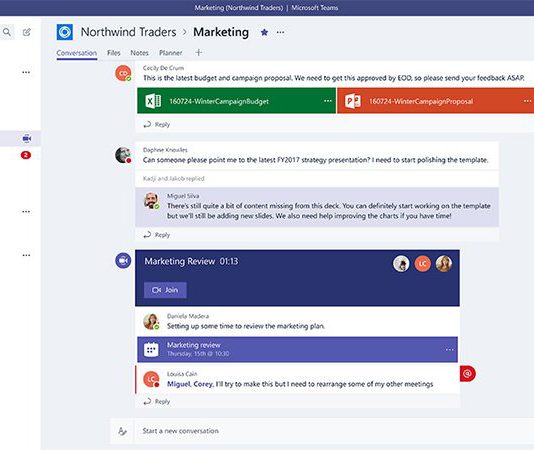Open the topmost sidebar ellipsis menu
The image size is (534, 450).
(26, 72)
